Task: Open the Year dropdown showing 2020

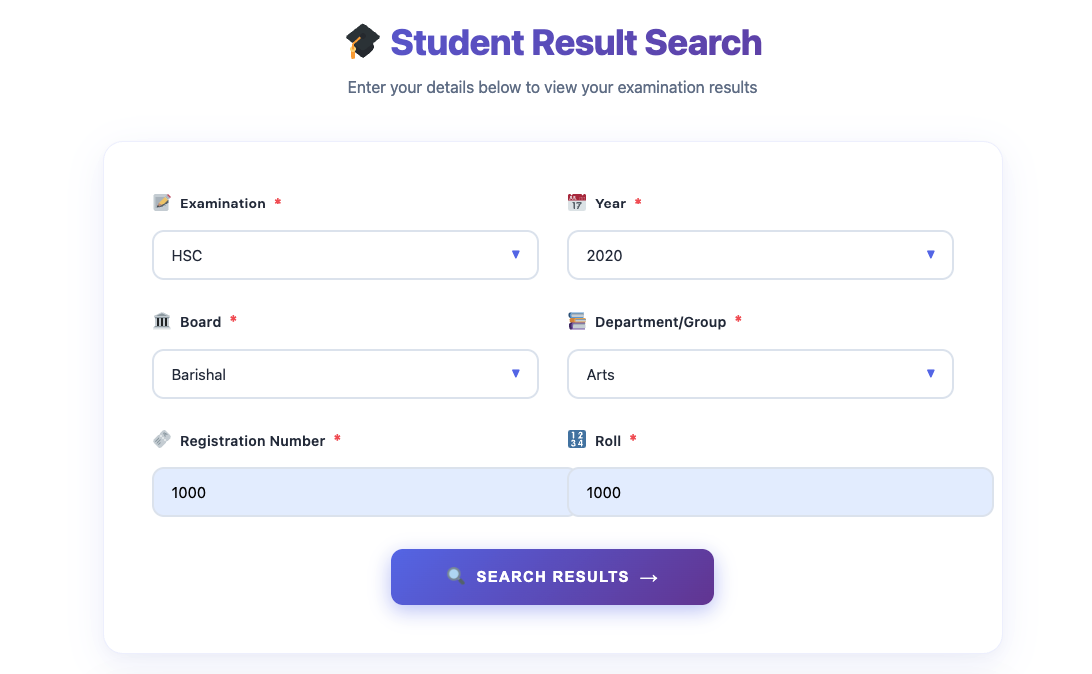Action: pos(760,255)
